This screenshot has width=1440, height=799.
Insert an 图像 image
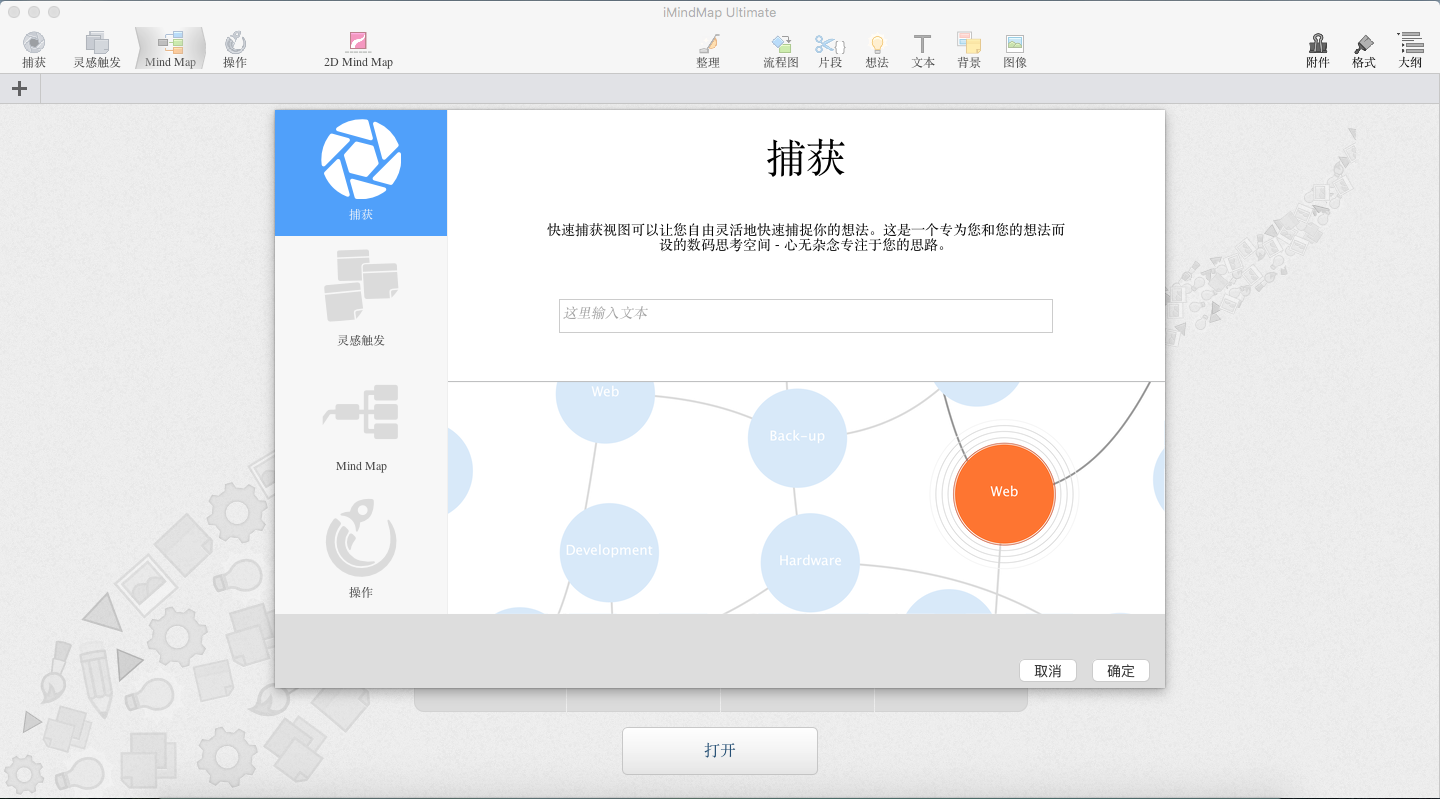pyautogui.click(x=1015, y=50)
